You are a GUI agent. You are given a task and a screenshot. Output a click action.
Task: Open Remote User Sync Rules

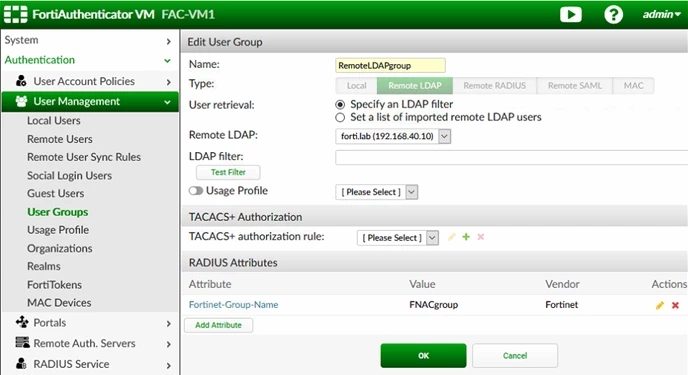click(x=84, y=157)
